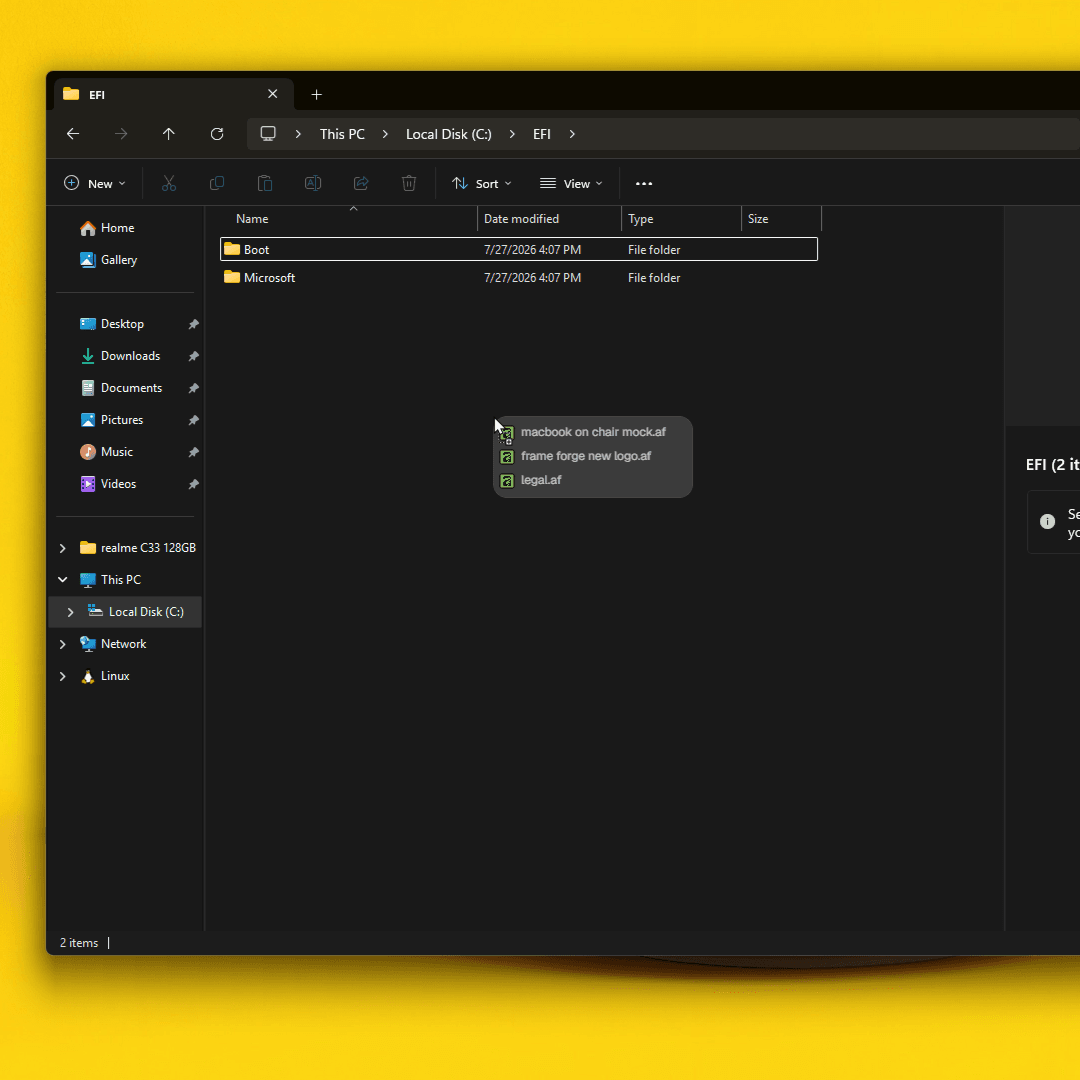Click EFI in the breadcrumb

pos(542,134)
